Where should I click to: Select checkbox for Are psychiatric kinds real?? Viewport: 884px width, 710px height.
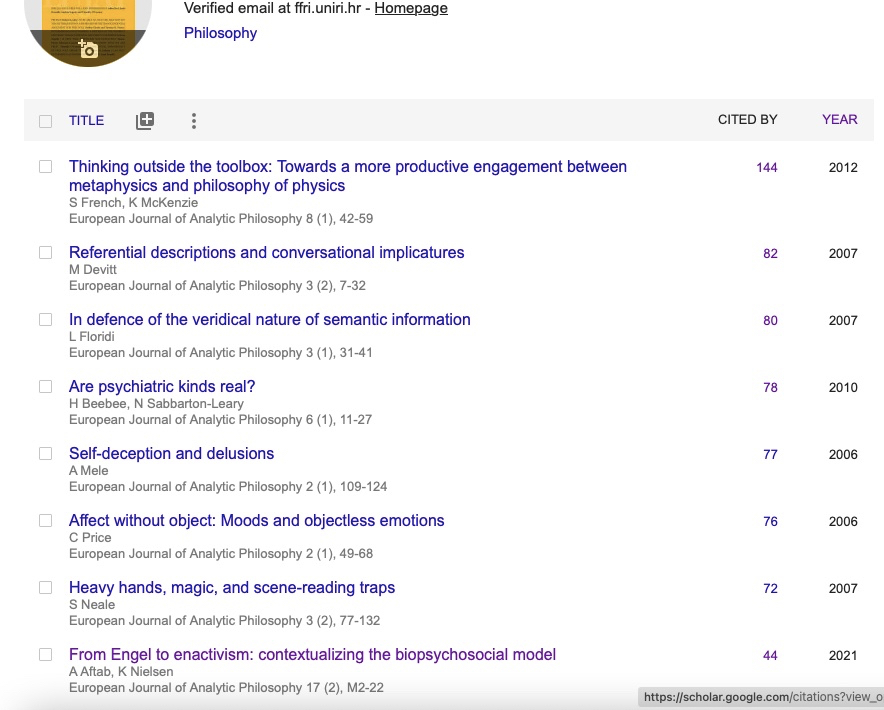pos(45,387)
